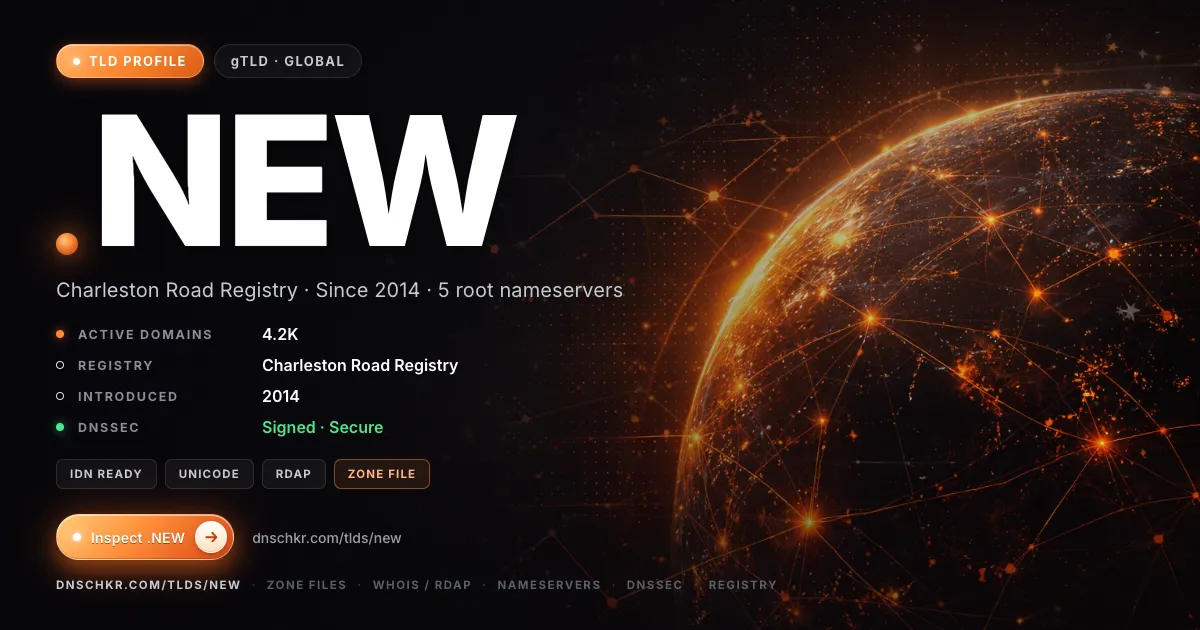Click the INTRODUCED label
Image resolution: width=1200 pixels, height=630 pixels.
[128, 397]
